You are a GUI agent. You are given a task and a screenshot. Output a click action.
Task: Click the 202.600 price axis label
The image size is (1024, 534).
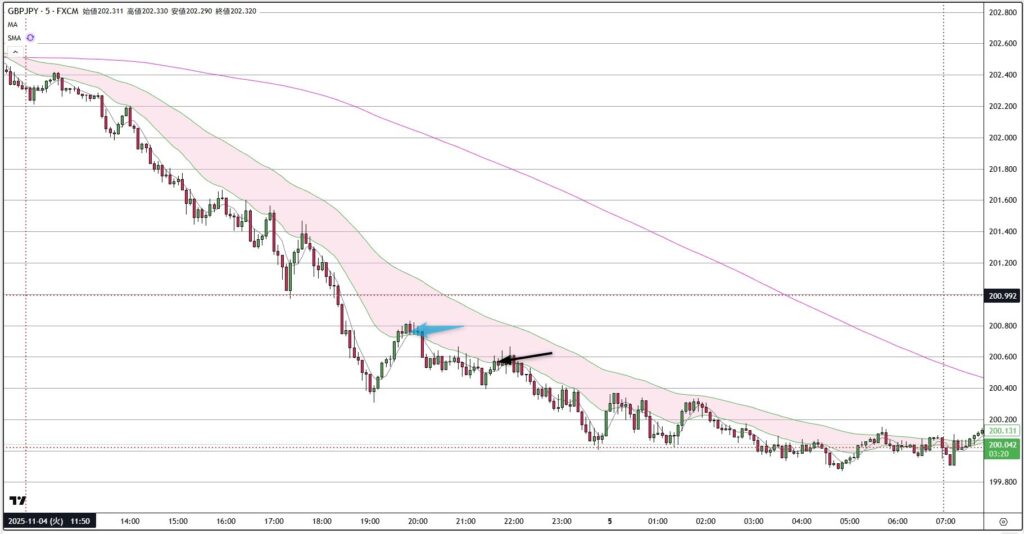coord(1002,44)
